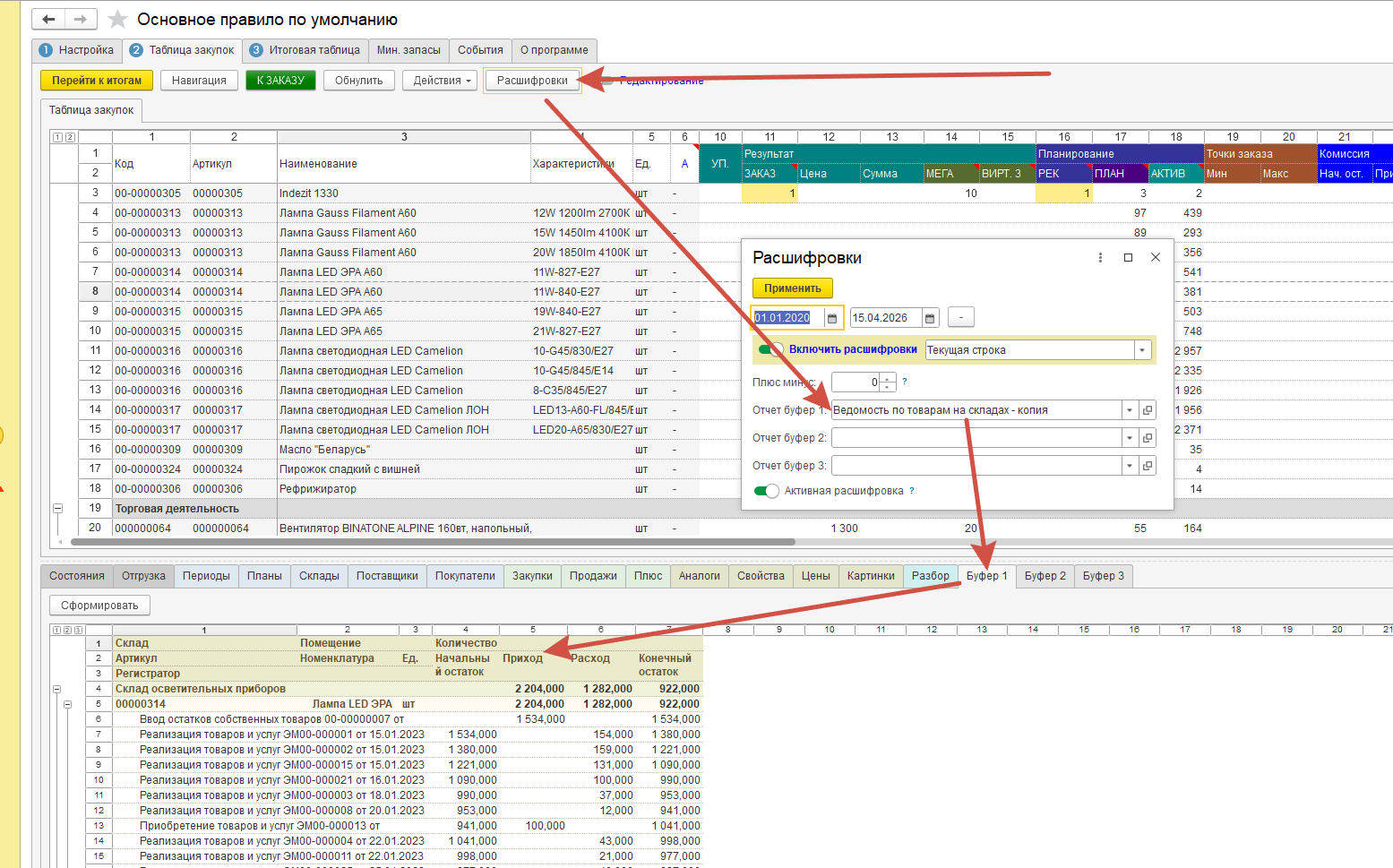This screenshot has width=1393, height=868.
Task: Open the Отчет буфер 1 selection form icon
Action: (1148, 410)
